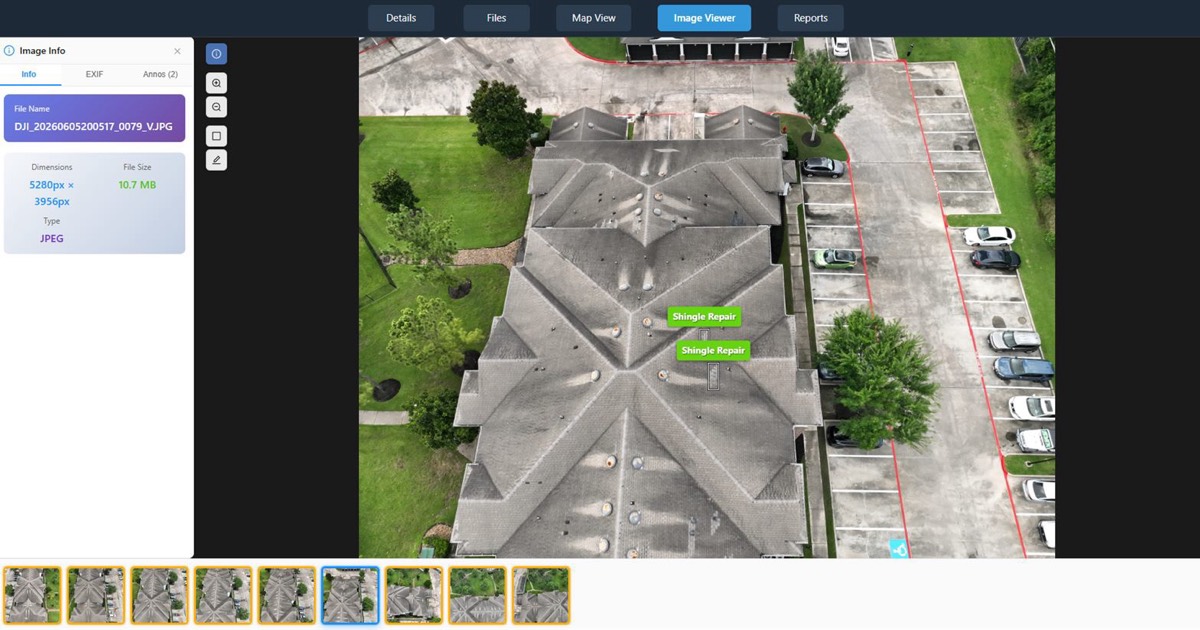Go to the Details tab

[401, 18]
